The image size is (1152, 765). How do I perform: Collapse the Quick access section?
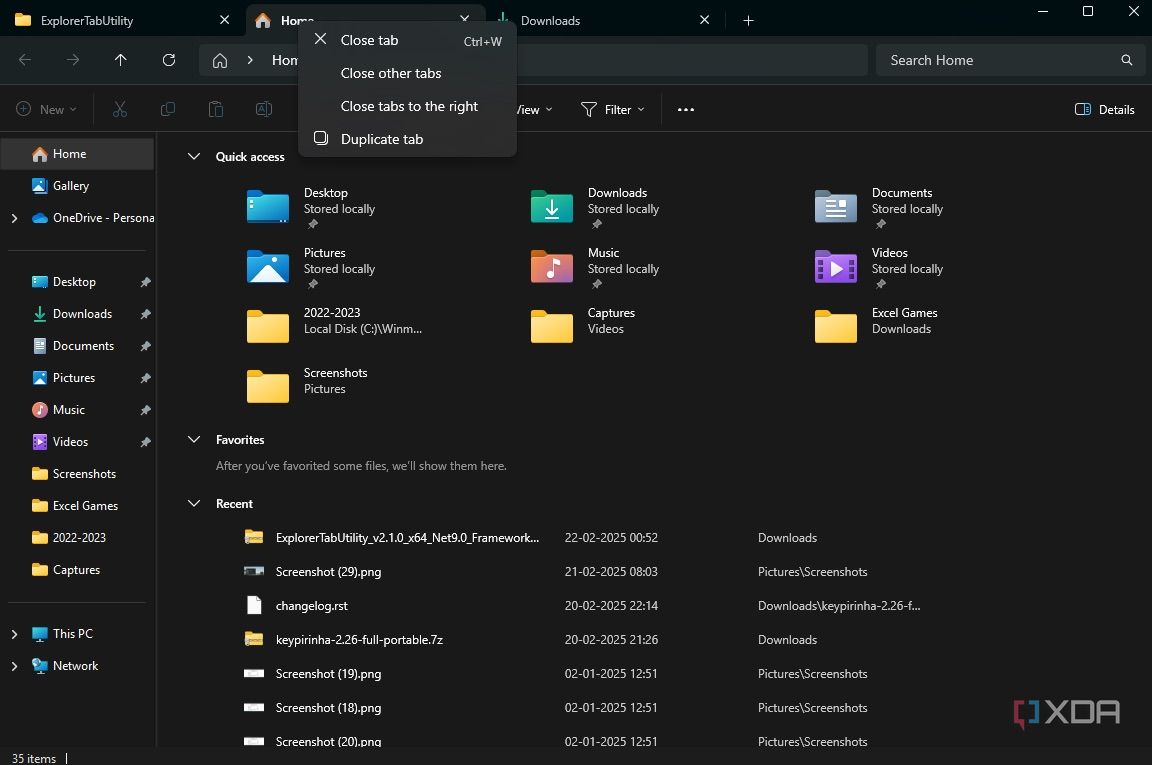click(193, 156)
